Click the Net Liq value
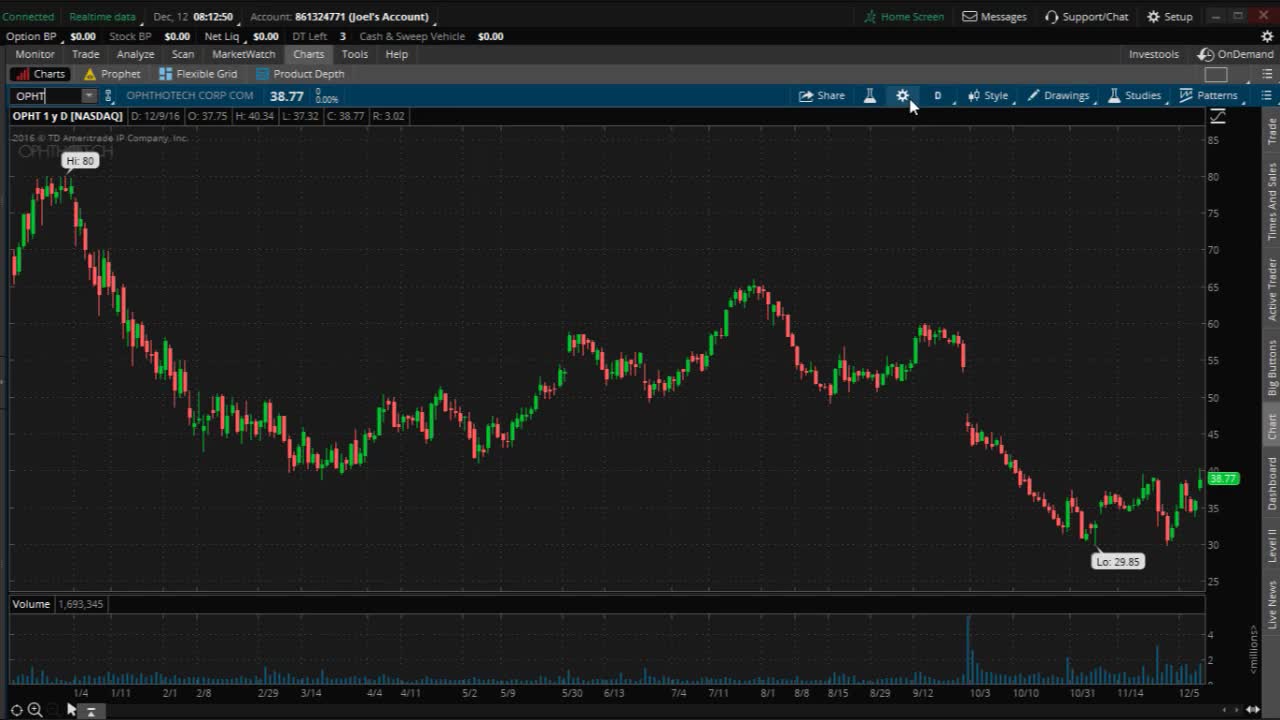Screen dimensions: 1280x720 (x=265, y=36)
